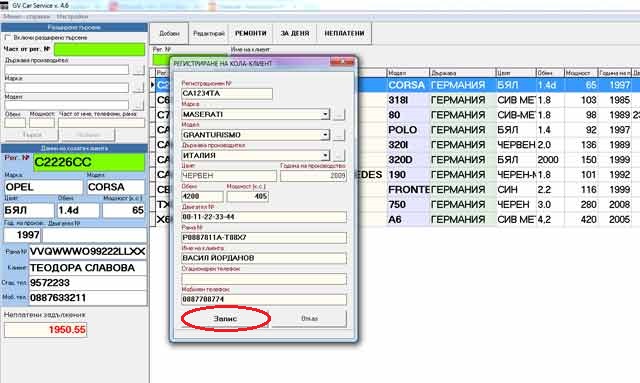
Task: Click the Държава производител search field
Action: point(67,69)
